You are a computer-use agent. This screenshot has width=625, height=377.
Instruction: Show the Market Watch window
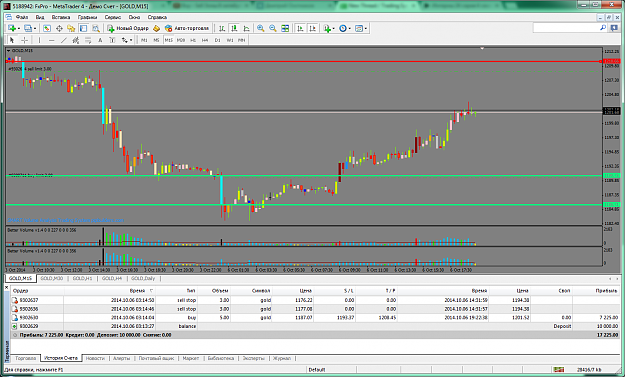tap(47, 28)
